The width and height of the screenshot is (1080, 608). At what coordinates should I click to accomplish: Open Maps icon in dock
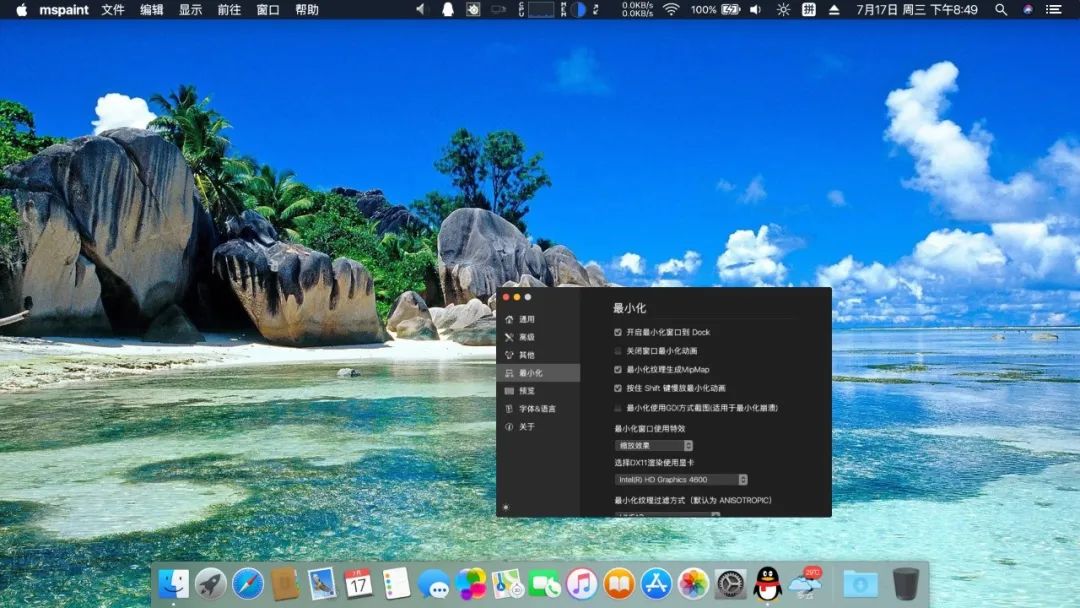coord(508,584)
